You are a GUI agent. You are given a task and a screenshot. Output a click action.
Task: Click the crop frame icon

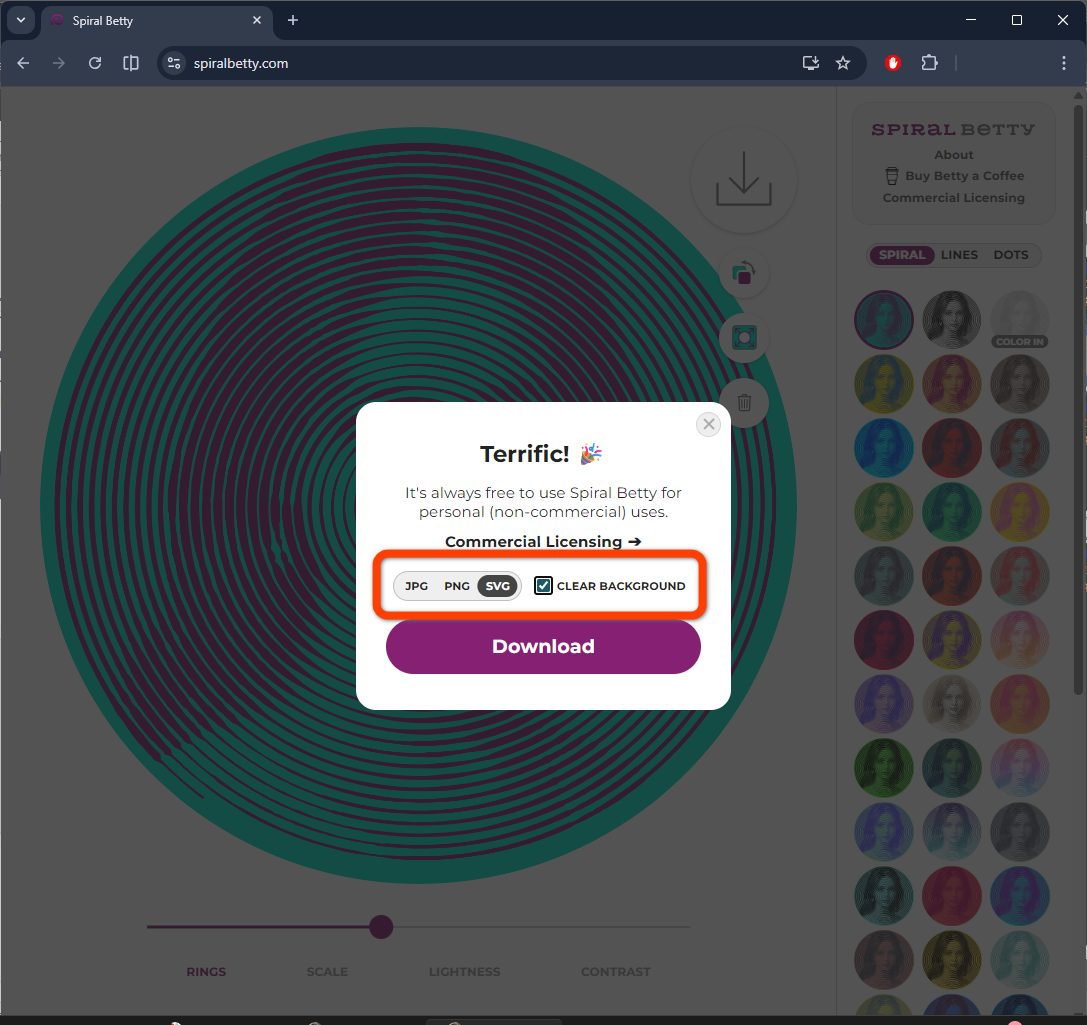coord(744,338)
